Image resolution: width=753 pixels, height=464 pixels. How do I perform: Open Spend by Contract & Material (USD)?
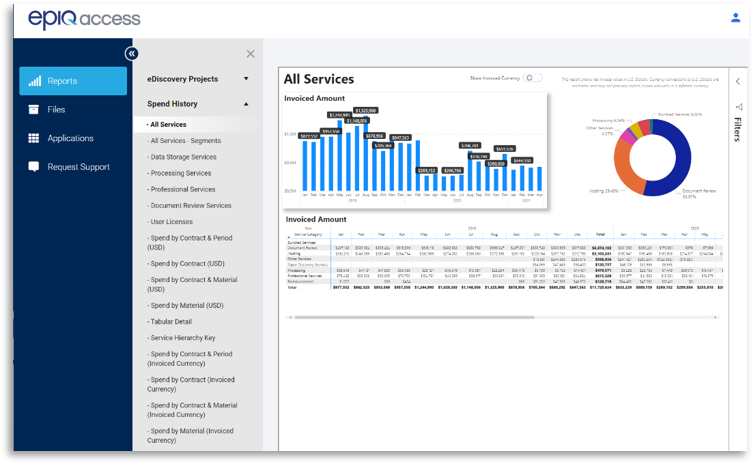192,284
